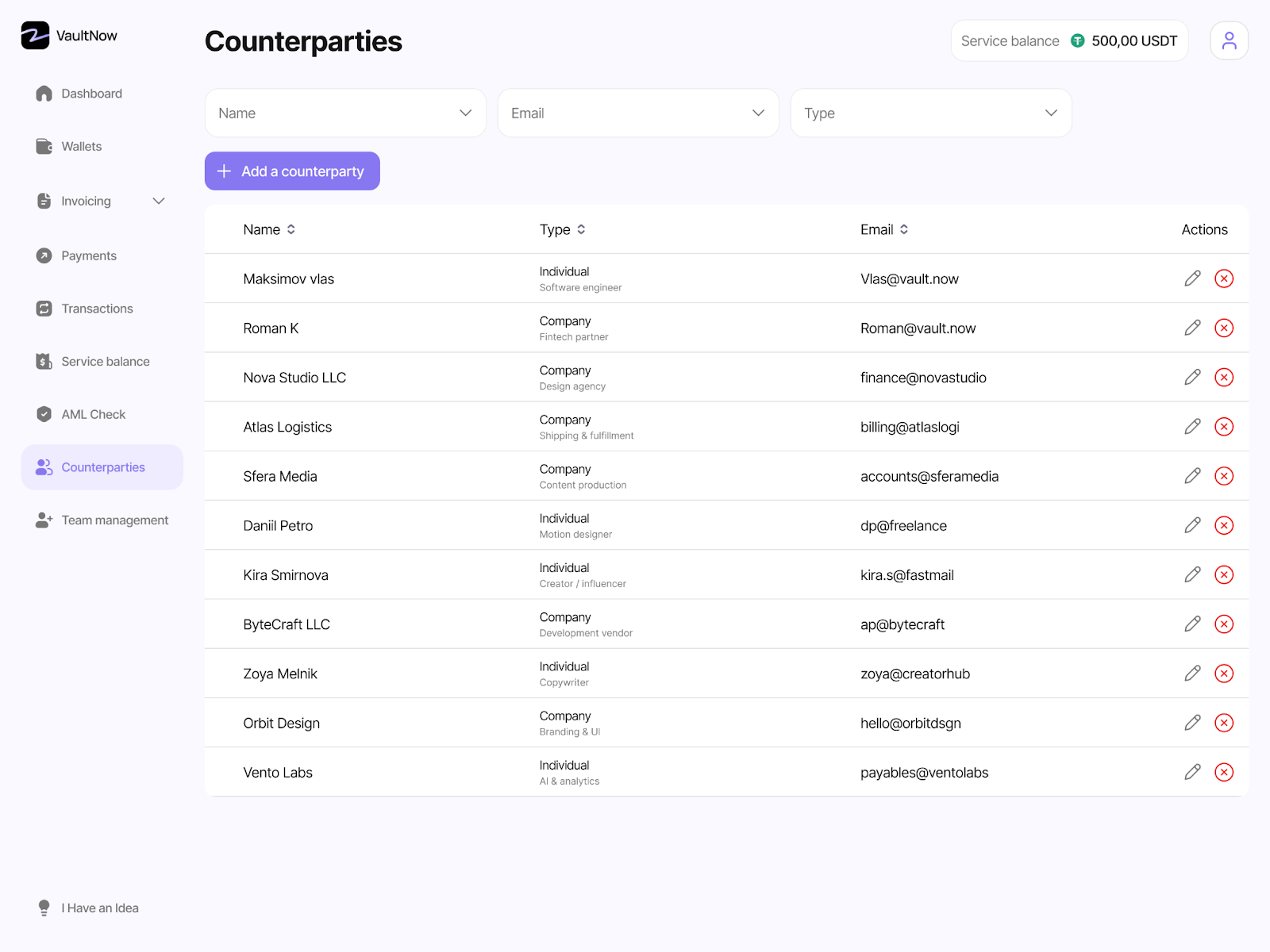Edit the Nova Studio LLC row
Viewport: 1270px width, 952px height.
click(x=1192, y=378)
